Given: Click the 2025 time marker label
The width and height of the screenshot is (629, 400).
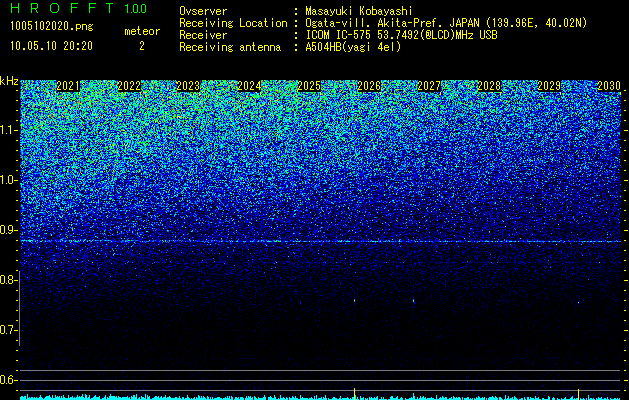Looking at the screenshot, I should [309, 86].
